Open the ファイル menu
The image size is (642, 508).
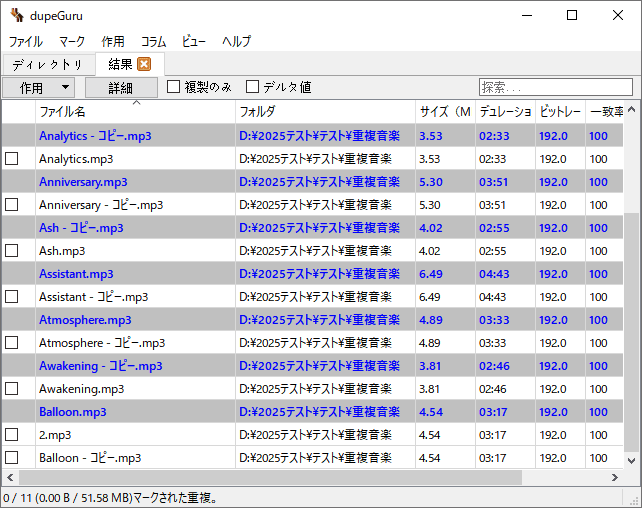(26, 41)
